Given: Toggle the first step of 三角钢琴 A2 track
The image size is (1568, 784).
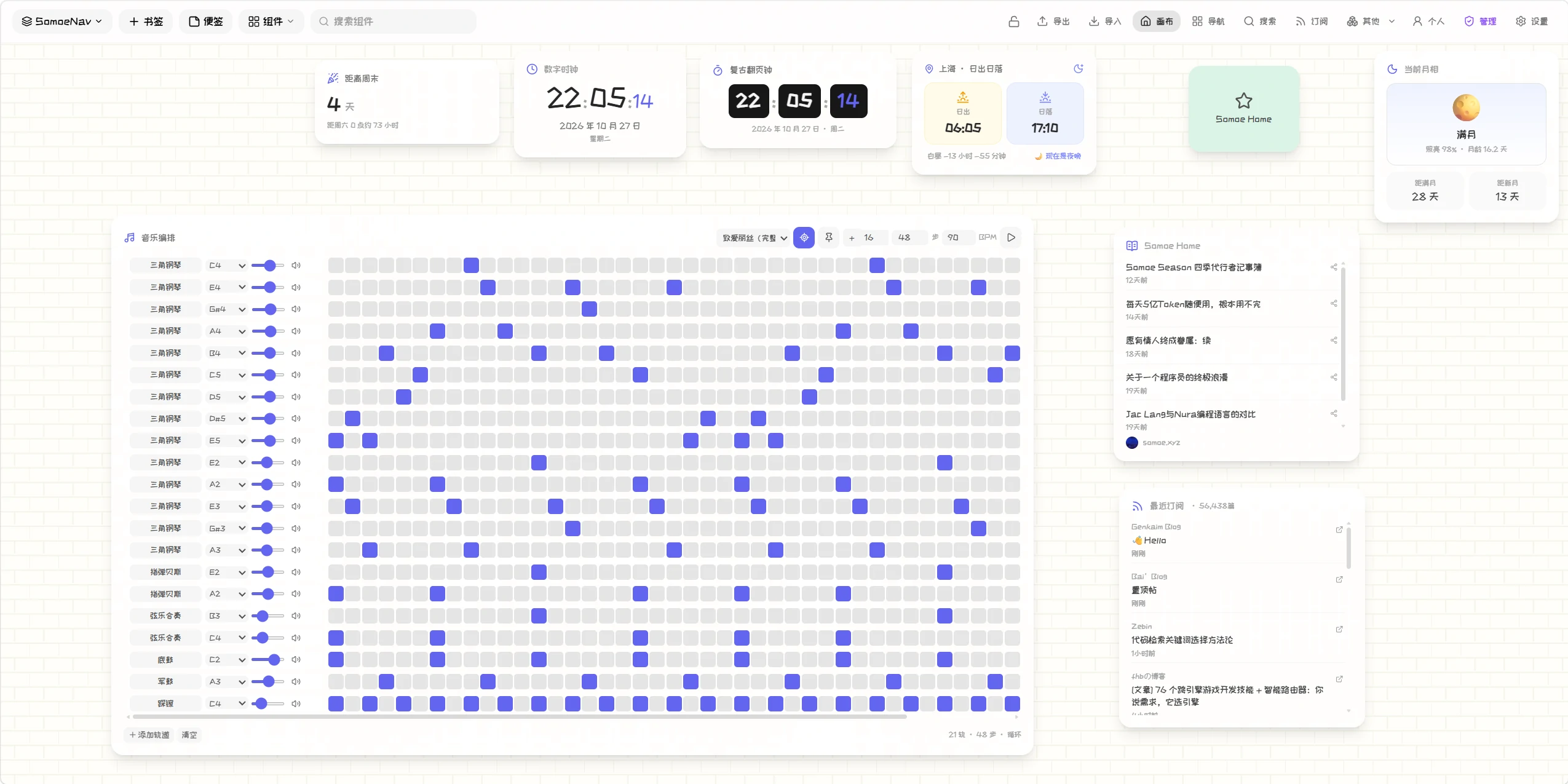Looking at the screenshot, I should tap(336, 485).
